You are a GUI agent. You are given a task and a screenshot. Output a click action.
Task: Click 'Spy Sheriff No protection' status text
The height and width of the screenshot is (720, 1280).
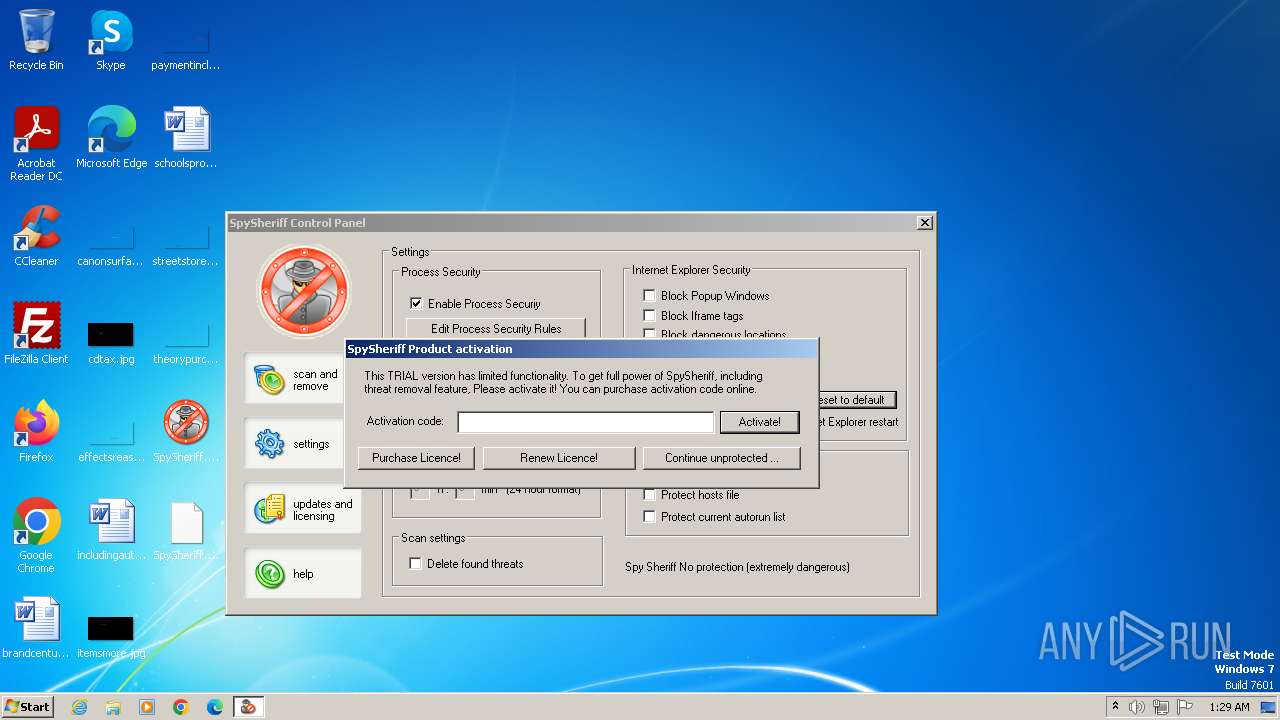point(737,567)
